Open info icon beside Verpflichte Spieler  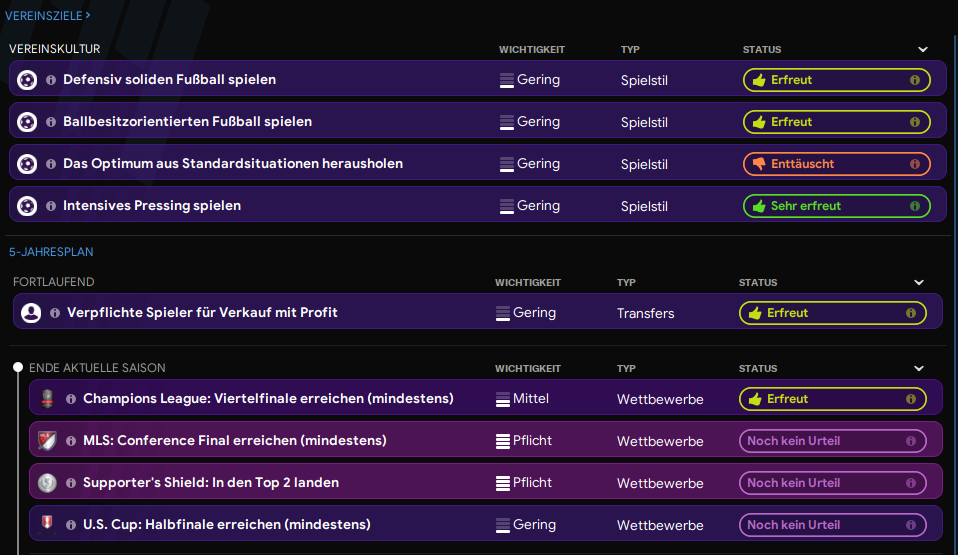(x=55, y=313)
